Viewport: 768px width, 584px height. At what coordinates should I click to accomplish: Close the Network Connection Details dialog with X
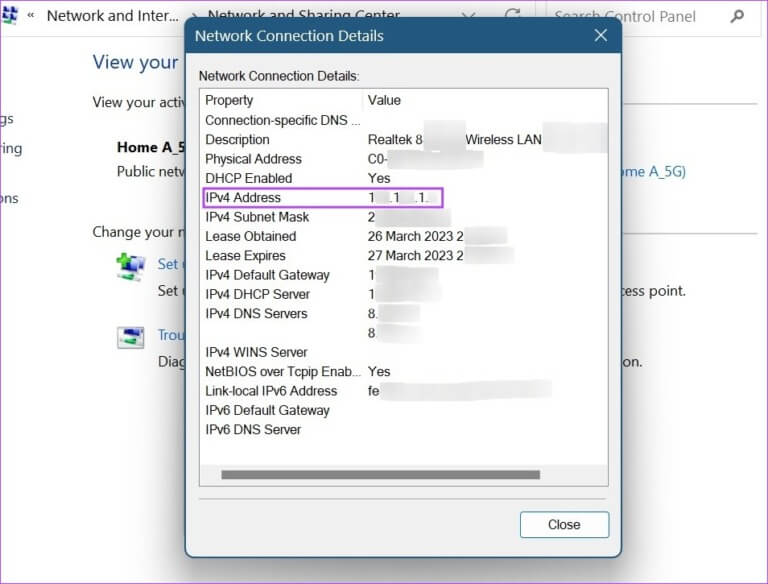(600, 35)
